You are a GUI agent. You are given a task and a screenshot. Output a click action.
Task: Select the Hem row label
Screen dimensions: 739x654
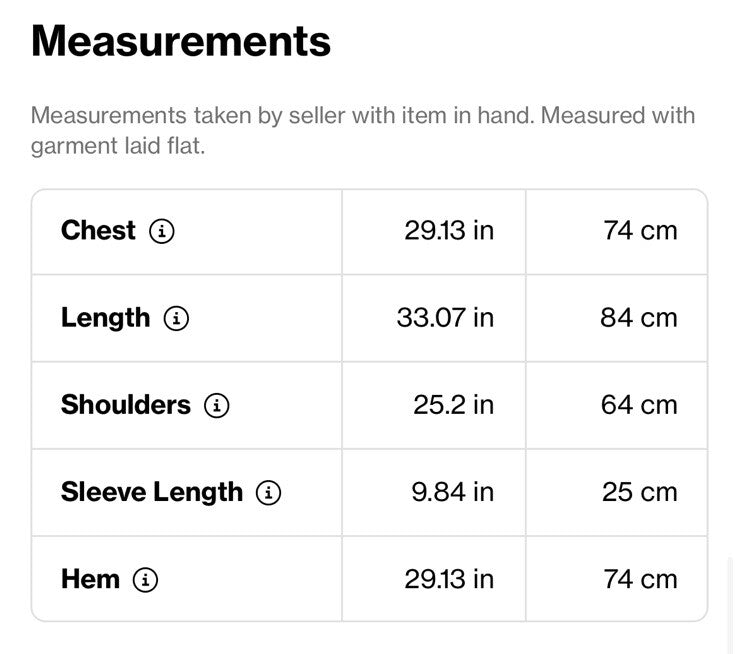tap(90, 579)
